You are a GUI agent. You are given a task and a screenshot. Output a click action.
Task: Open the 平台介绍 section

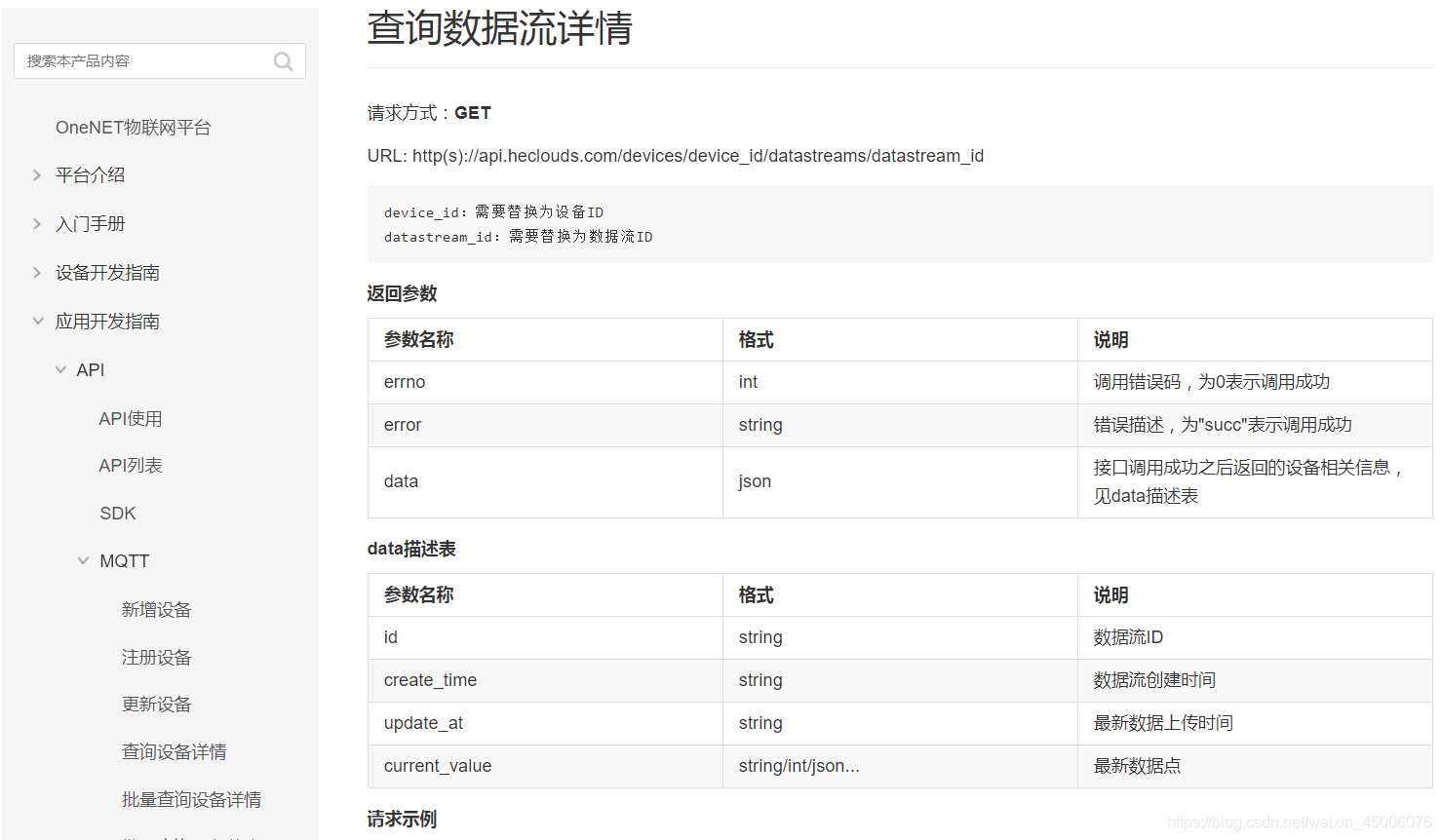(x=94, y=174)
